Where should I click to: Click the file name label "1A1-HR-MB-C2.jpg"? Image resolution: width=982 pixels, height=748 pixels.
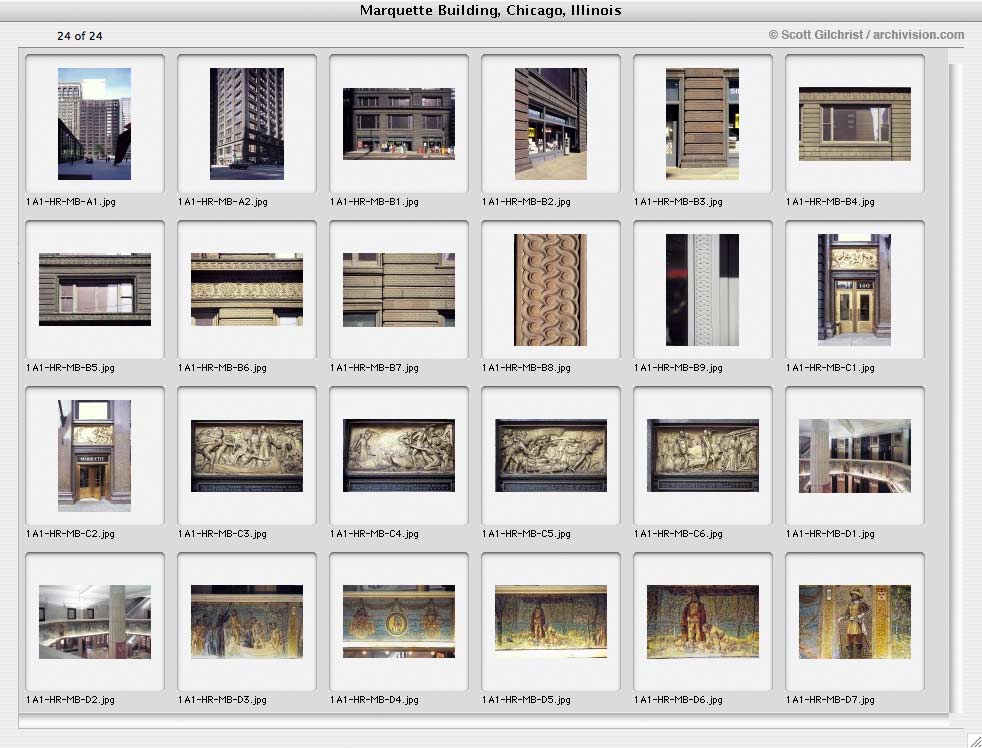[x=70, y=534]
